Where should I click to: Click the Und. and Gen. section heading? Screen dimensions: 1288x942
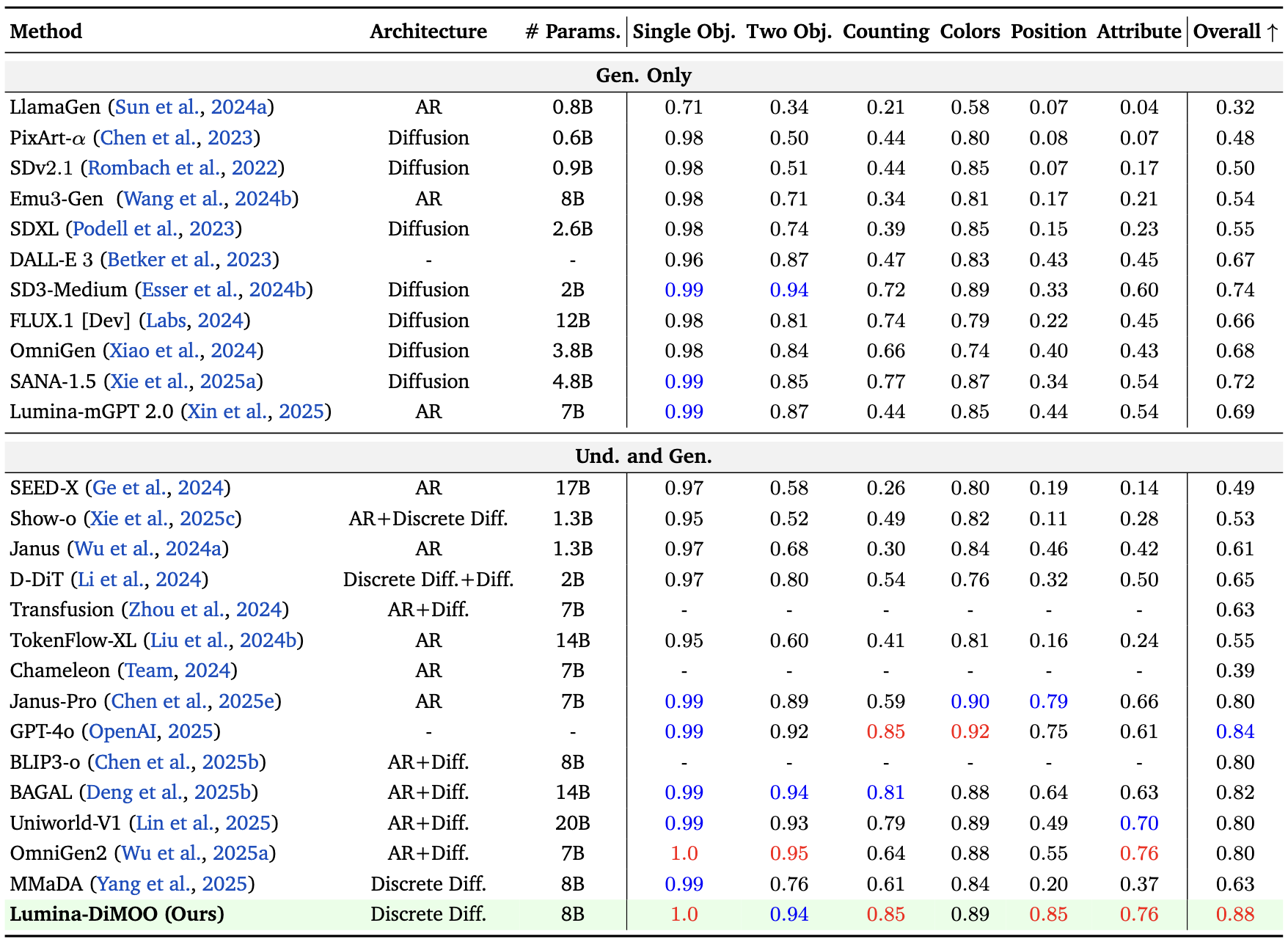(x=643, y=456)
